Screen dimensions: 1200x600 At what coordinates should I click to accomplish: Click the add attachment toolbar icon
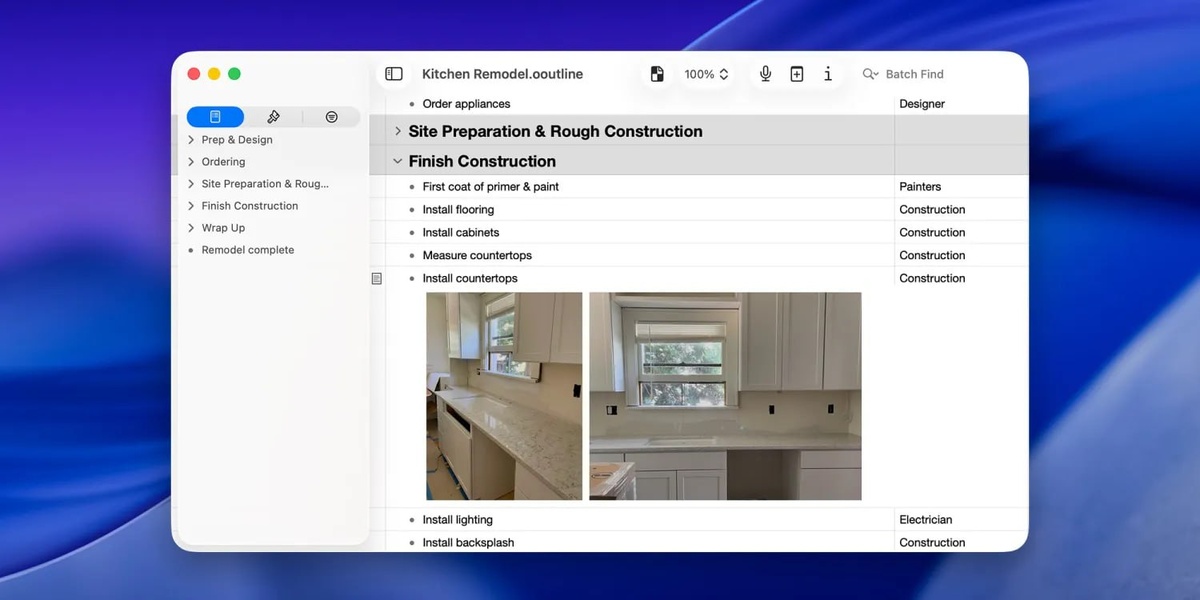pyautogui.click(x=797, y=74)
